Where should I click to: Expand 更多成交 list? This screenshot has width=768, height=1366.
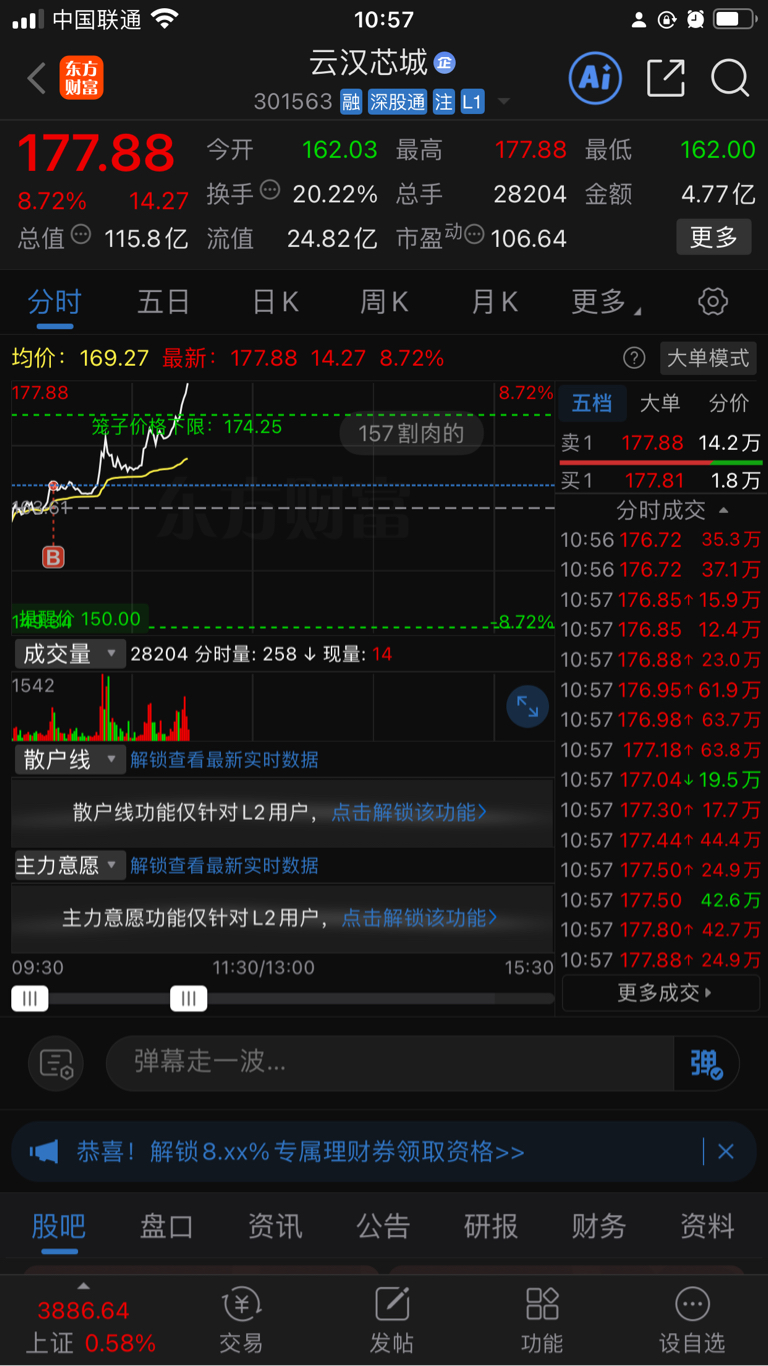(x=662, y=993)
